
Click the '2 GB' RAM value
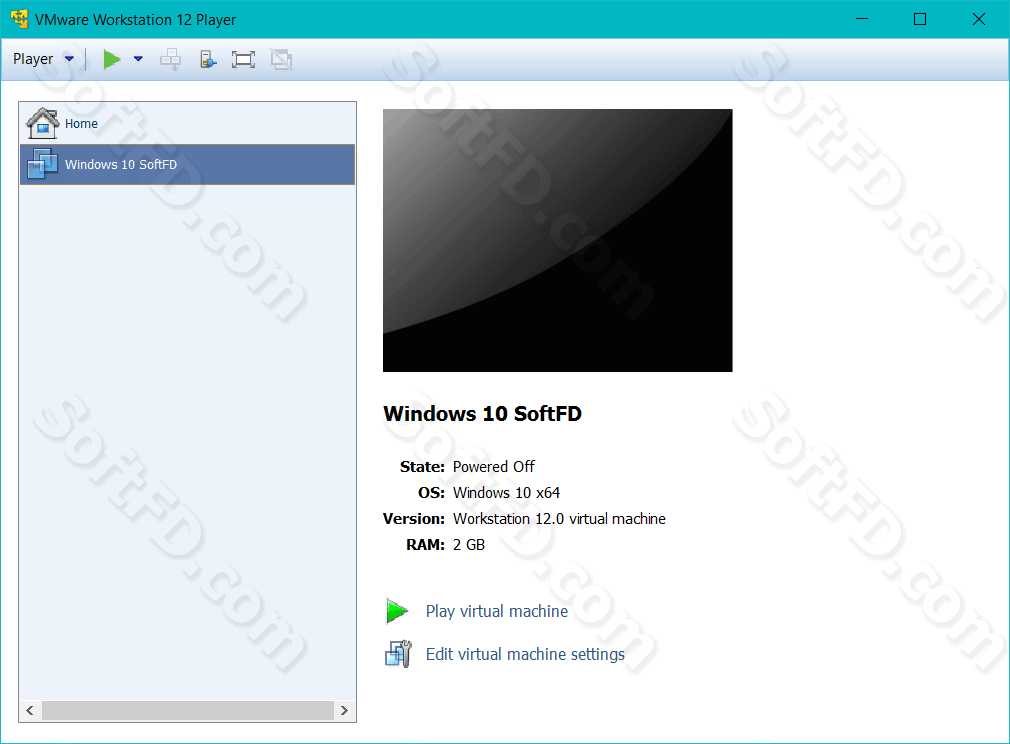coord(469,545)
